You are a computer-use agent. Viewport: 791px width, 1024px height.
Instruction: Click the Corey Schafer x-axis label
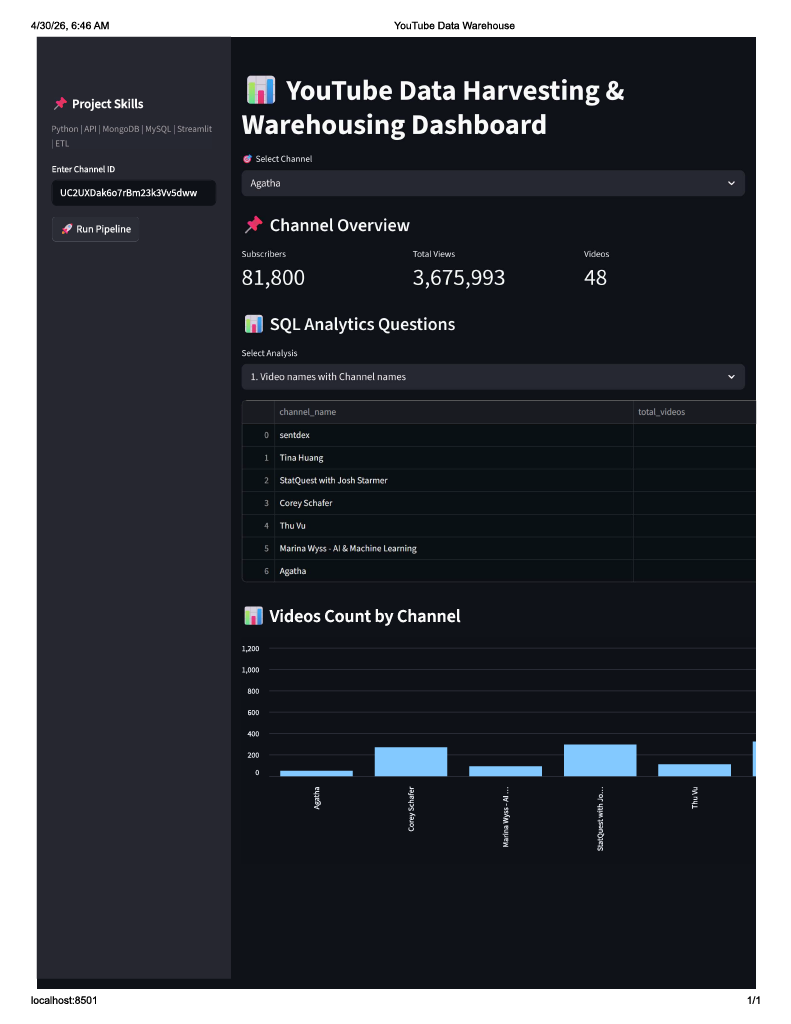click(x=411, y=808)
